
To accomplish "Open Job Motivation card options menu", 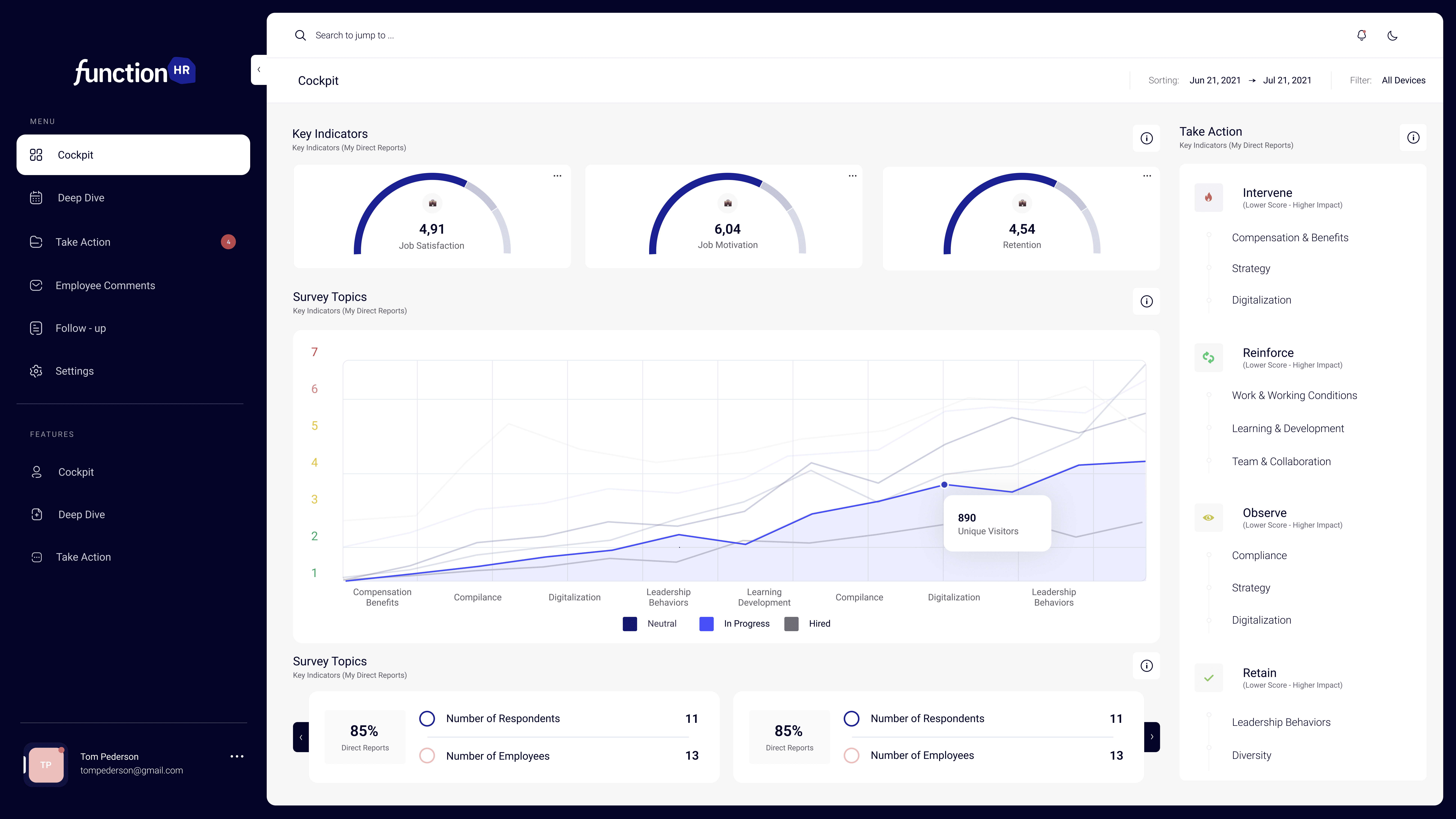I will point(852,176).
